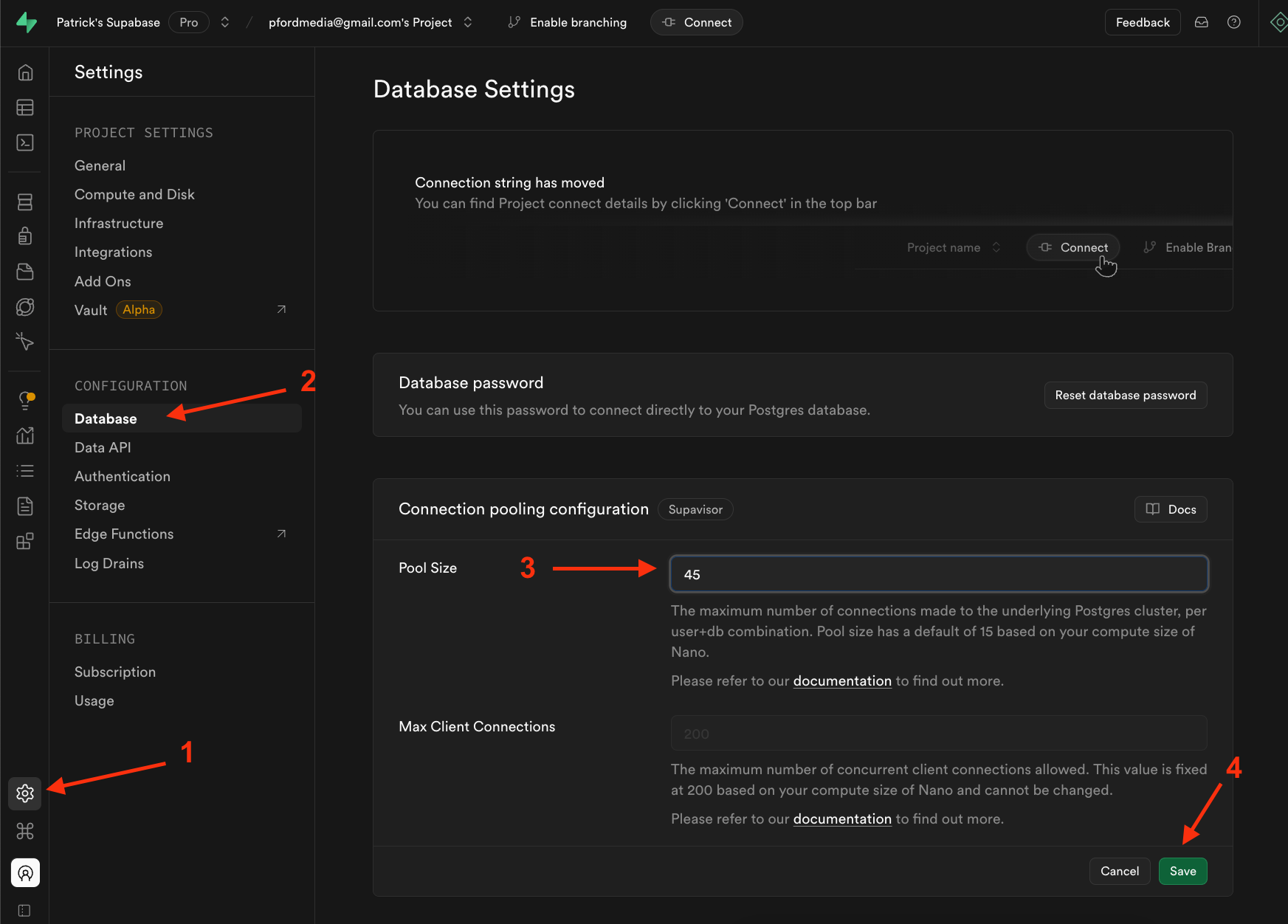Click the green Save button
This screenshot has height=924, width=1288.
click(1182, 871)
